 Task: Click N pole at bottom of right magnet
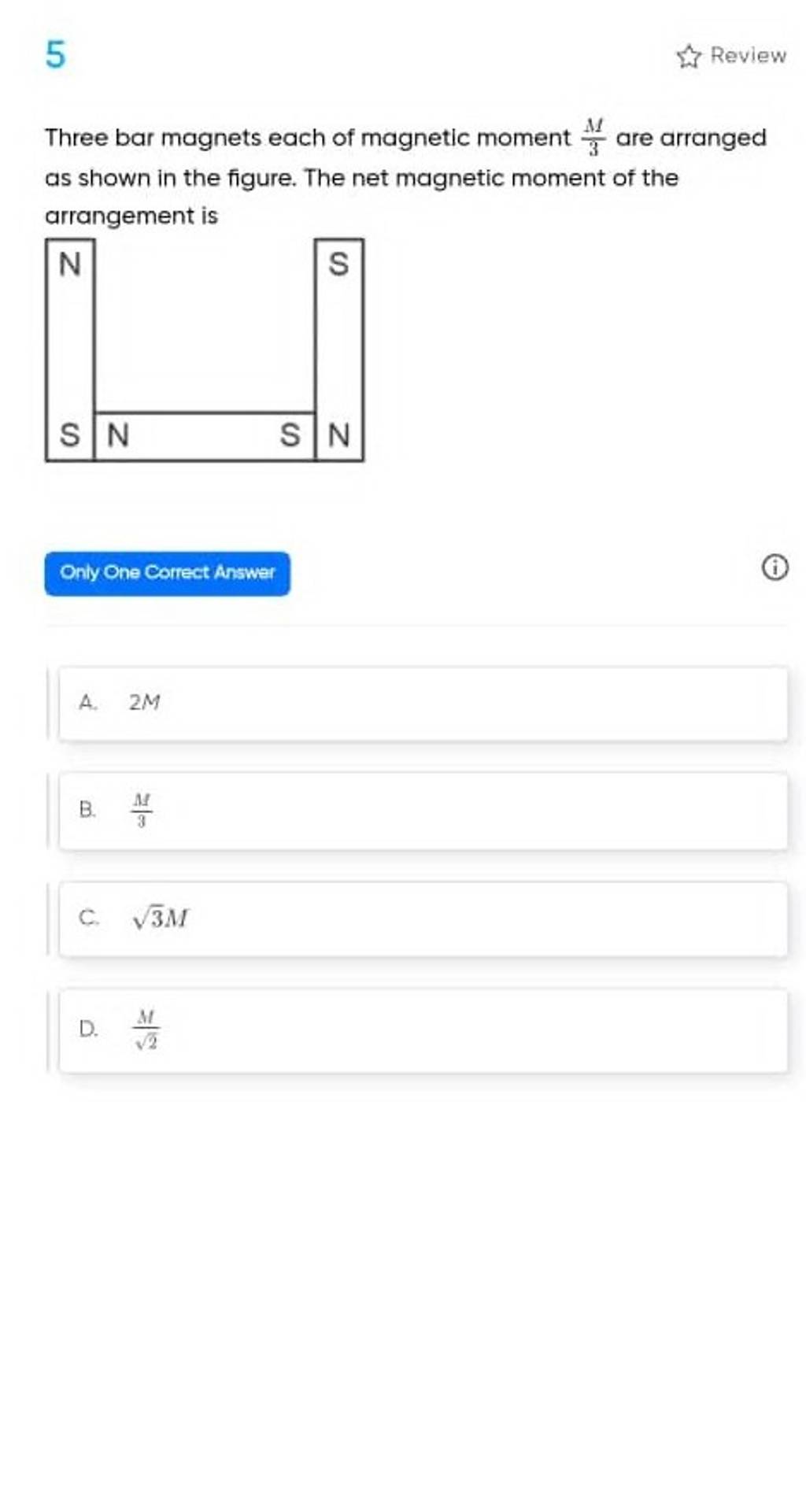click(x=338, y=434)
